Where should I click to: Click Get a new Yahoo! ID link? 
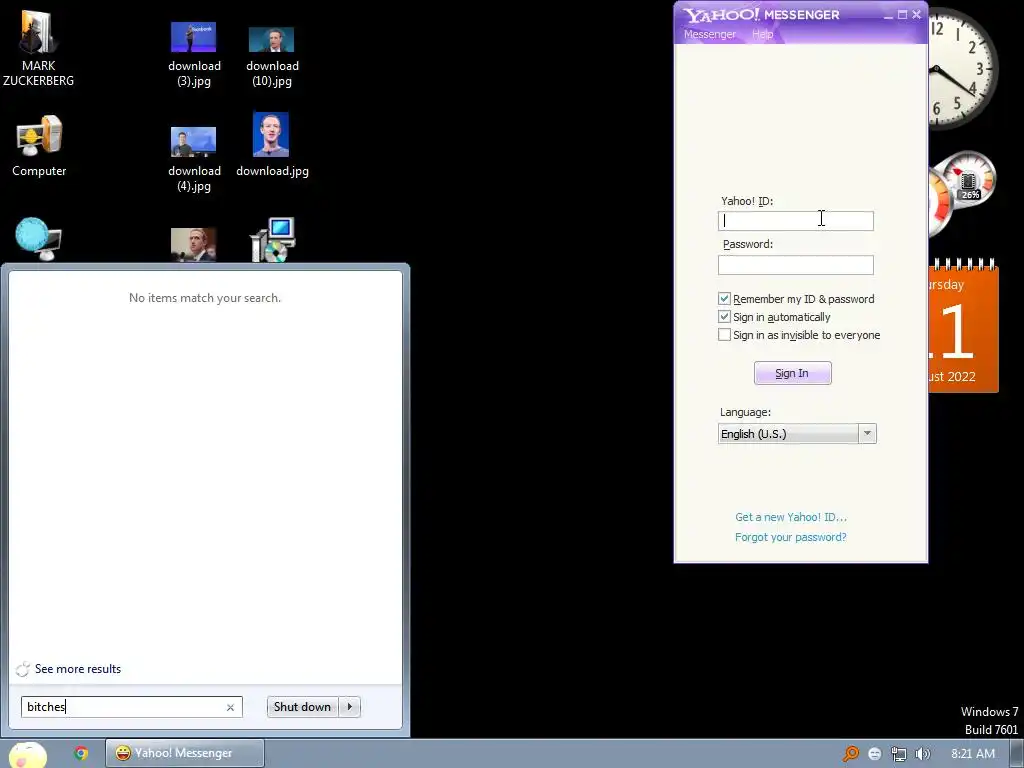(x=791, y=517)
